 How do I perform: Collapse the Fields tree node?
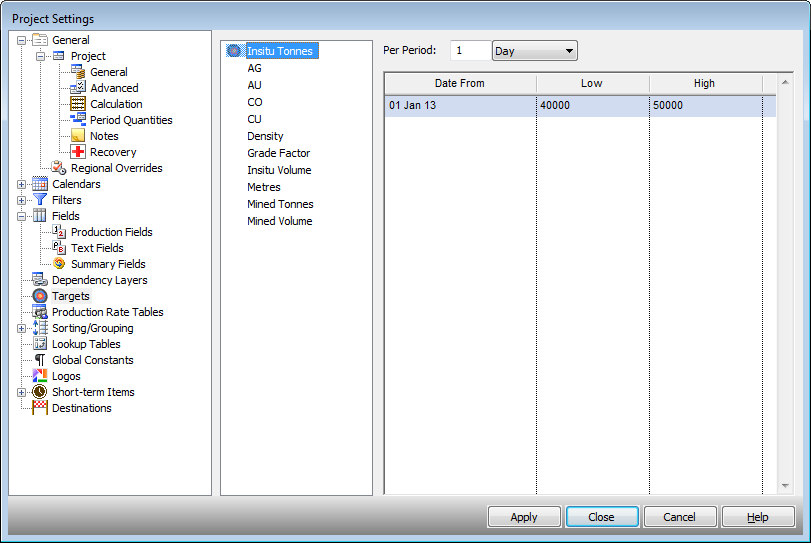pos(22,216)
